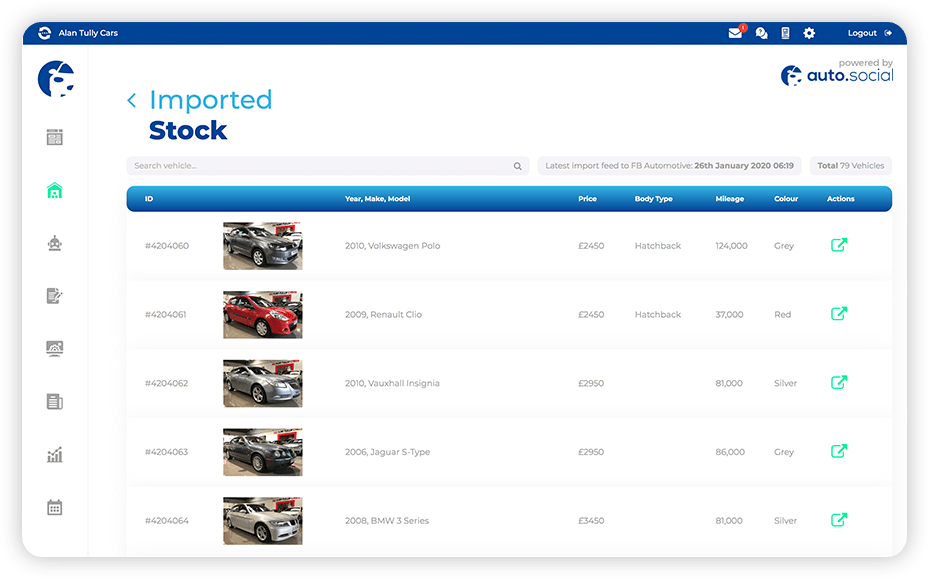Viewport: 929px width, 579px height.
Task: Click the red Renault Clio thumbnail
Action: [262, 315]
